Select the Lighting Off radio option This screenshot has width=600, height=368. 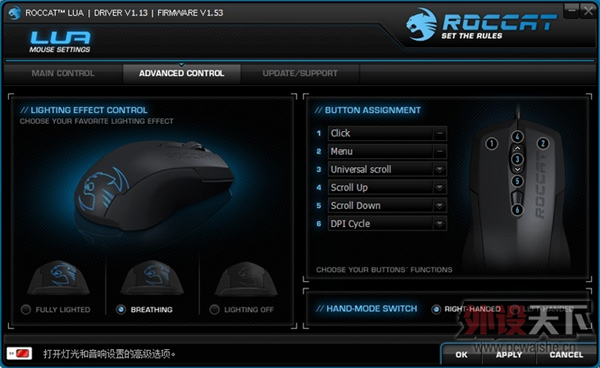tap(215, 309)
